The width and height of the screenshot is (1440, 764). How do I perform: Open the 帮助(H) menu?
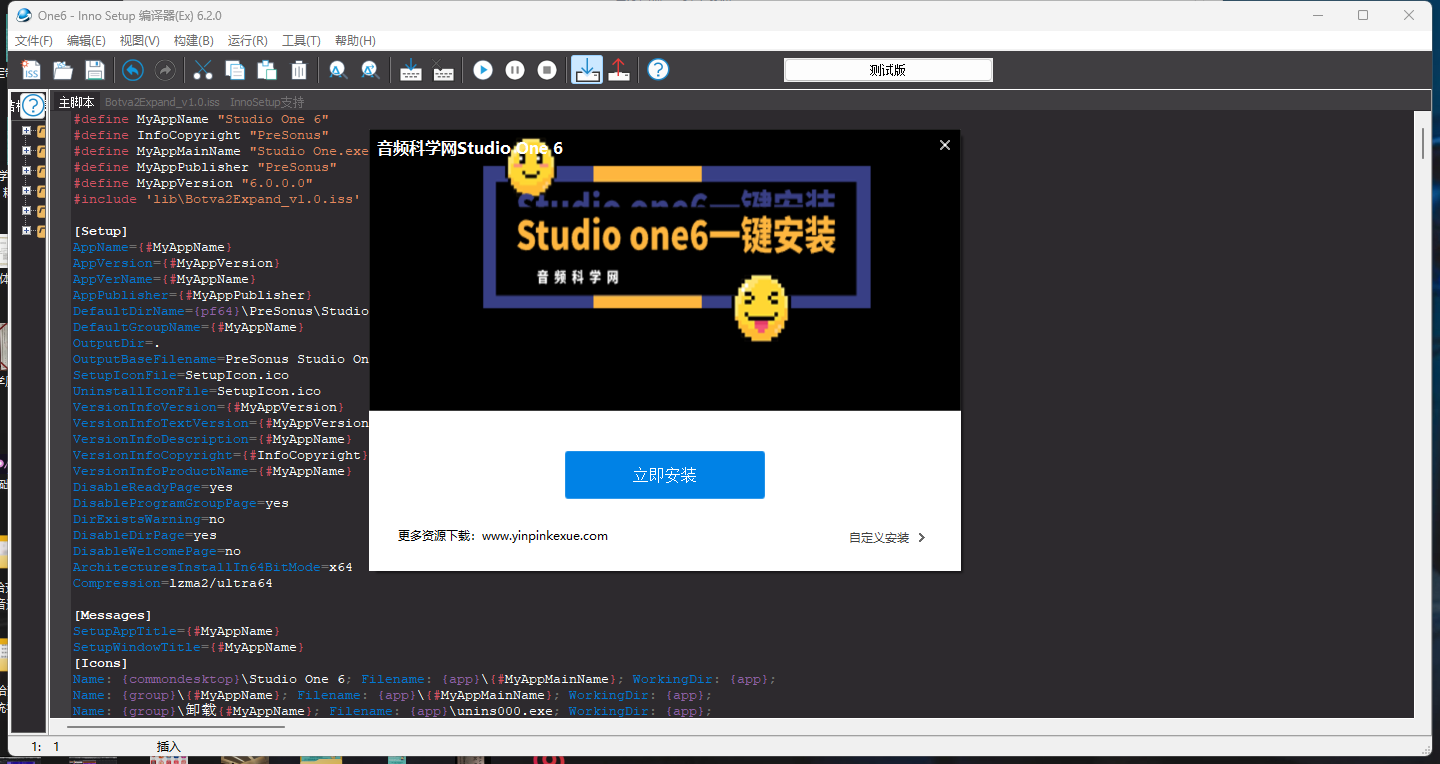pyautogui.click(x=355, y=41)
